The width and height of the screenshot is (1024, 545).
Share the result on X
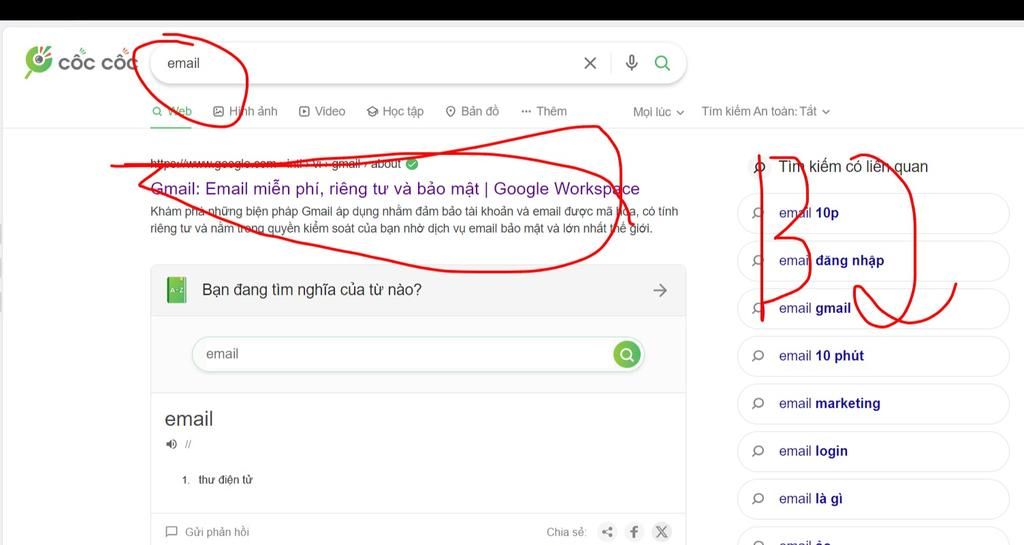click(x=661, y=532)
